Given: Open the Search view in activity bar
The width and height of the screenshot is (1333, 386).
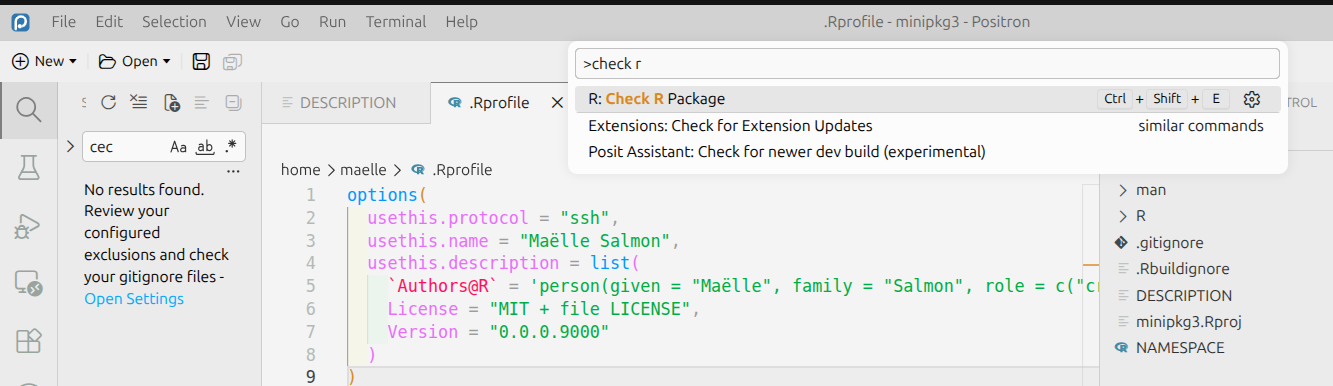Looking at the screenshot, I should [28, 109].
